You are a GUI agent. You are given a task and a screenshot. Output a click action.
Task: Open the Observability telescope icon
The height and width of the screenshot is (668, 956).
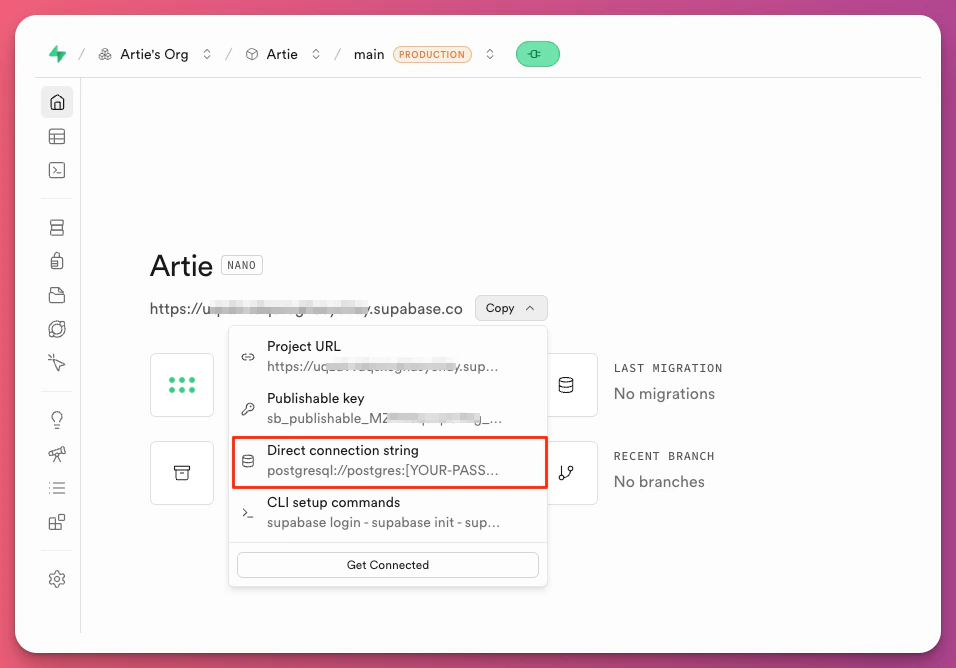point(57,453)
